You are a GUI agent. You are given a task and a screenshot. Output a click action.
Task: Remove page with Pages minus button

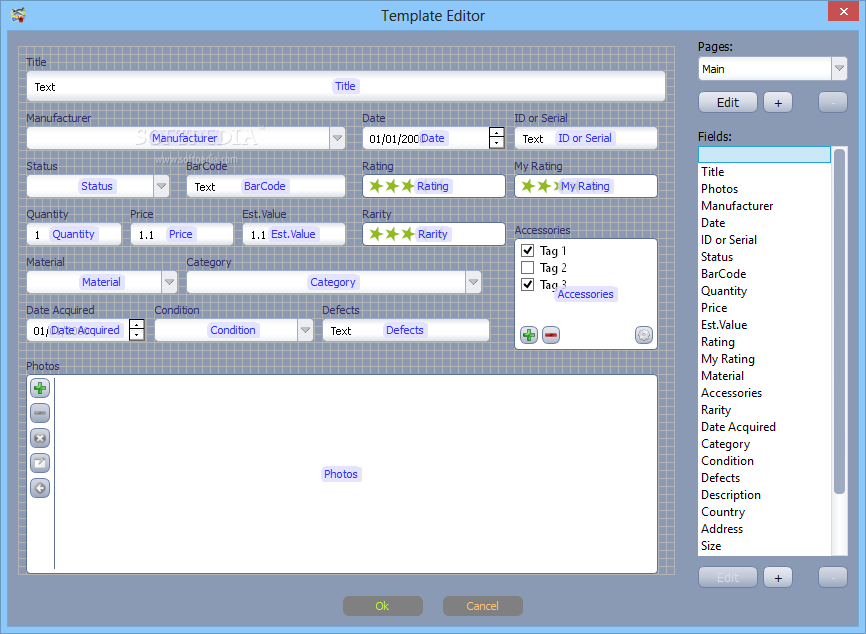tap(832, 103)
